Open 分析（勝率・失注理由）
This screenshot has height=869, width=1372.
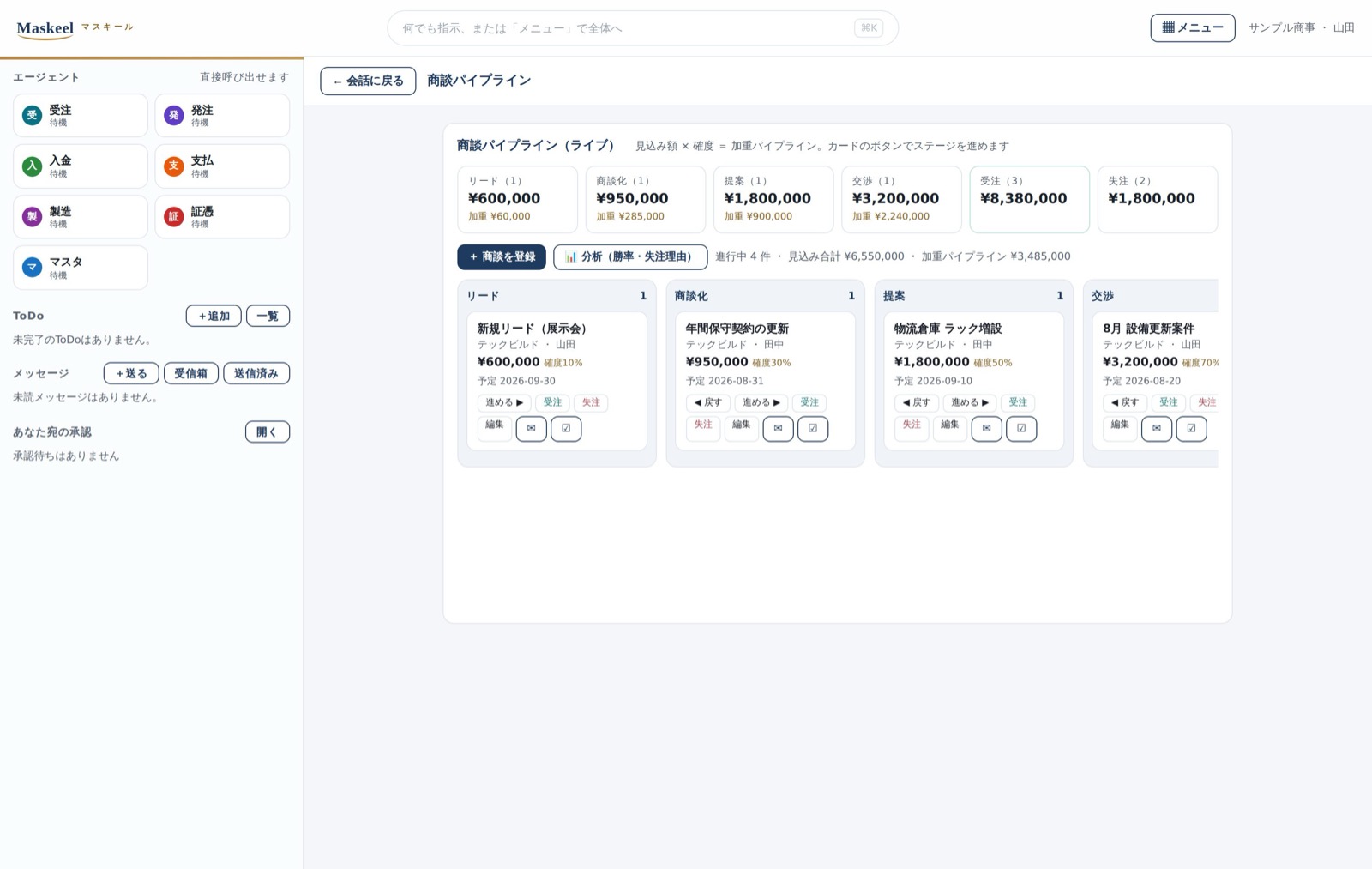tap(630, 256)
